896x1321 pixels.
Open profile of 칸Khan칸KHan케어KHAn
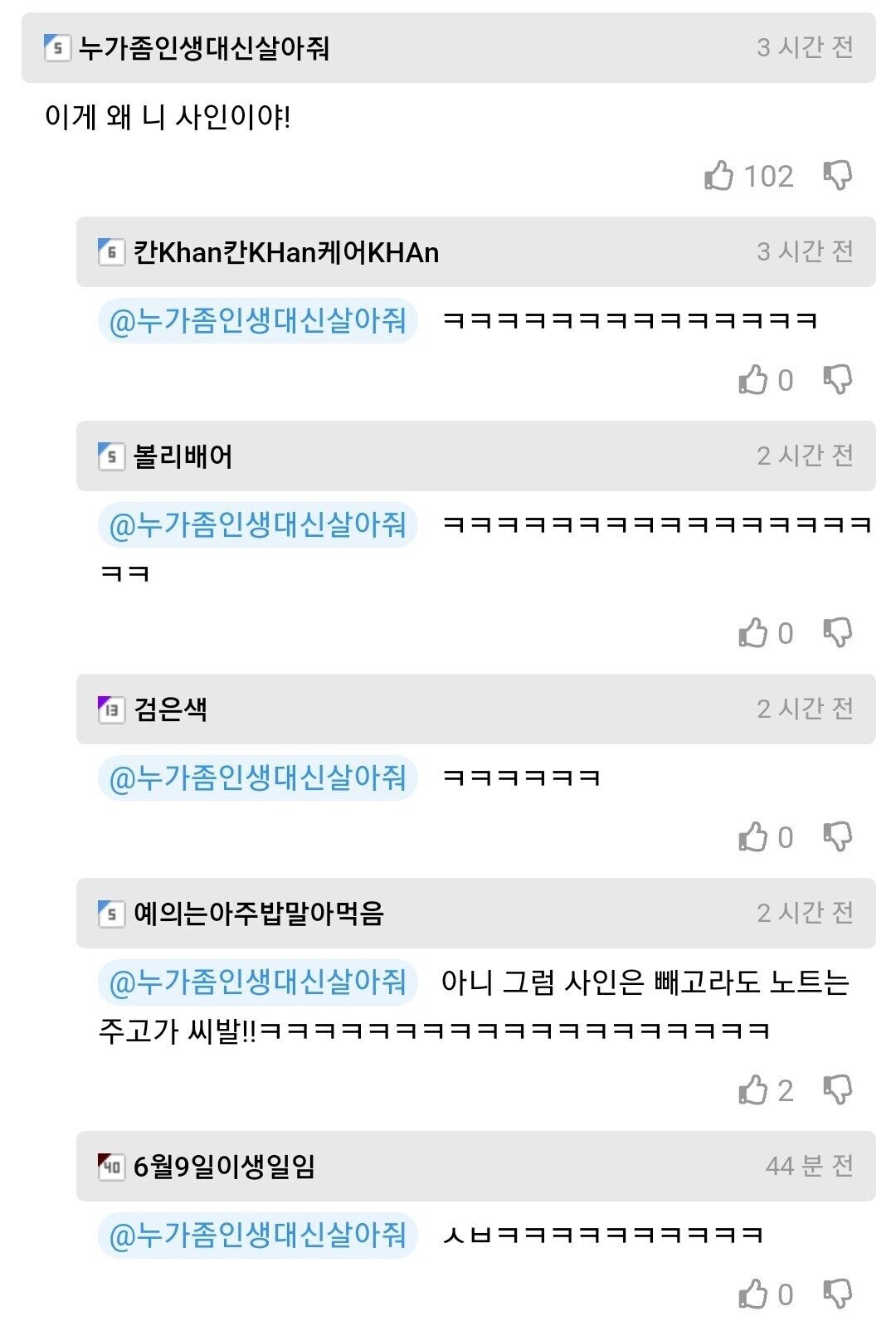286,252
